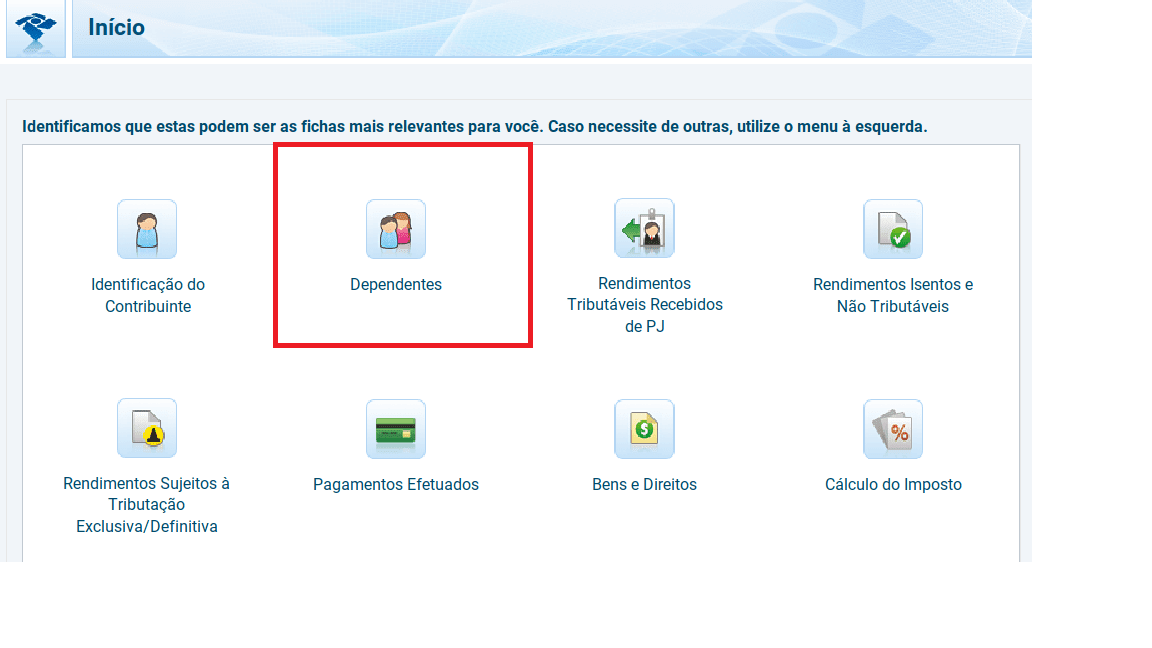
Task: Click 'Rendimentos Sujeitos à Tributação Exclusiva/Definitiva' label
Action: tap(147, 505)
